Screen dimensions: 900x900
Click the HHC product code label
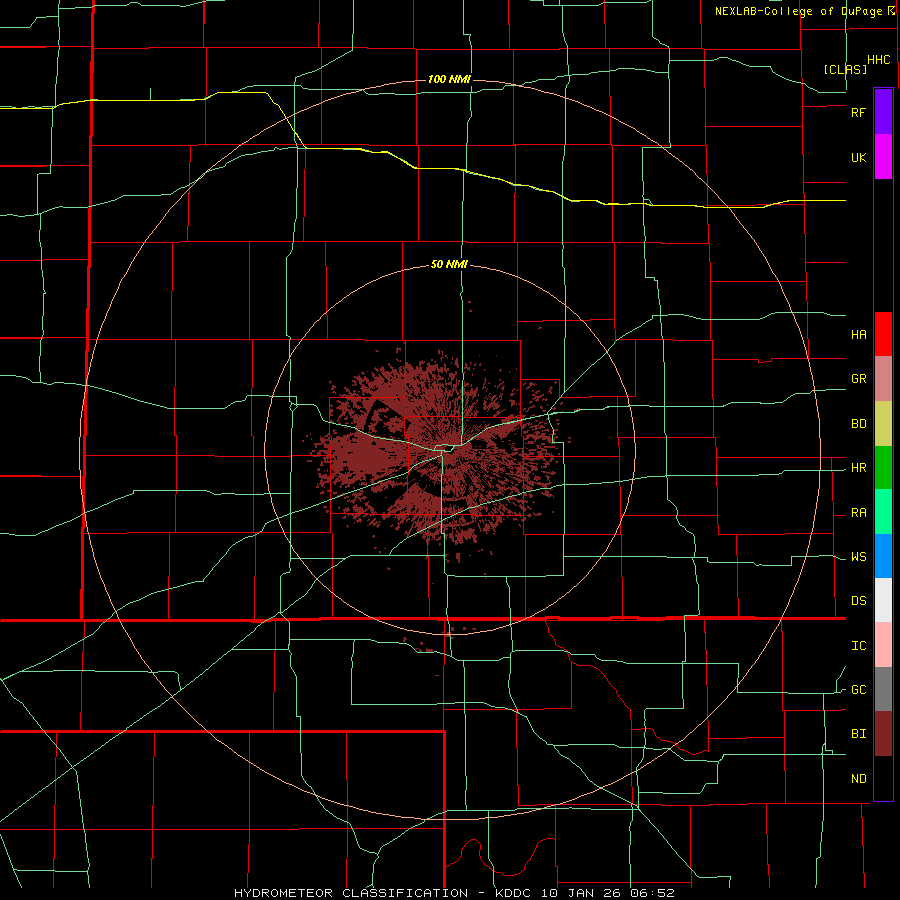(x=879, y=60)
